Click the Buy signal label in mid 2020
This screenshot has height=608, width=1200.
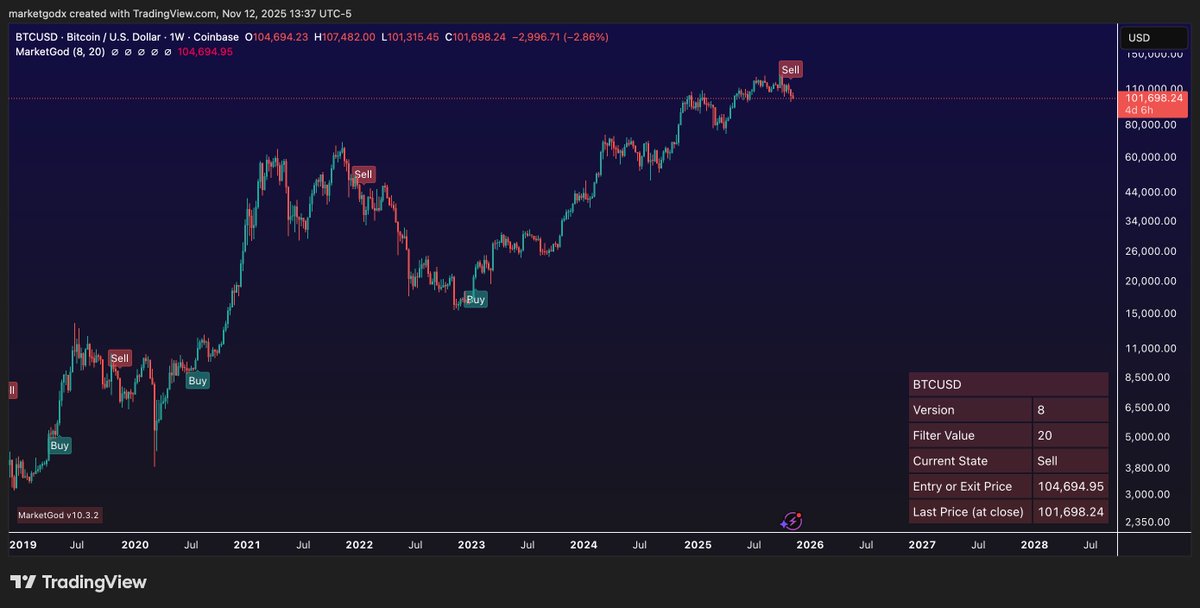(x=198, y=381)
